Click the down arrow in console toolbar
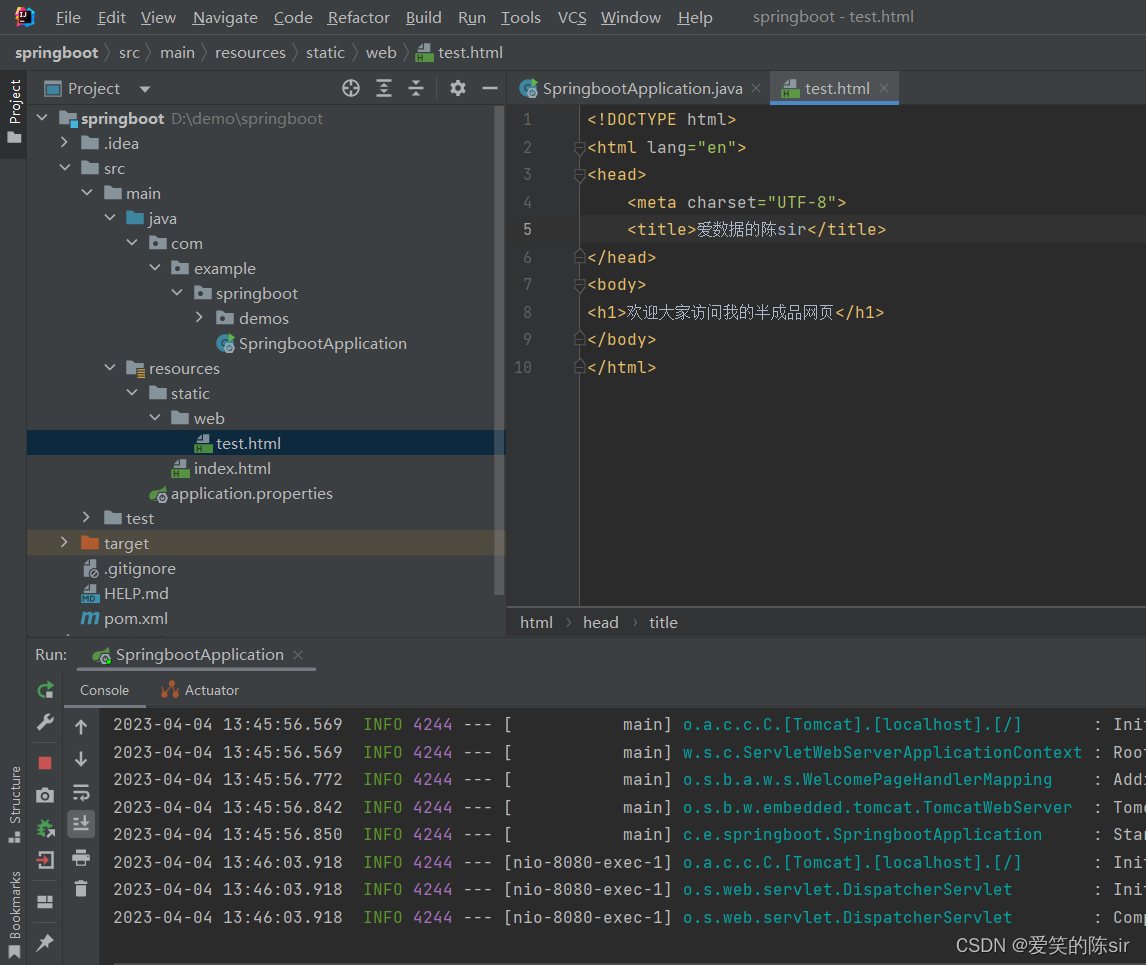This screenshot has height=965, width=1146. (81, 760)
